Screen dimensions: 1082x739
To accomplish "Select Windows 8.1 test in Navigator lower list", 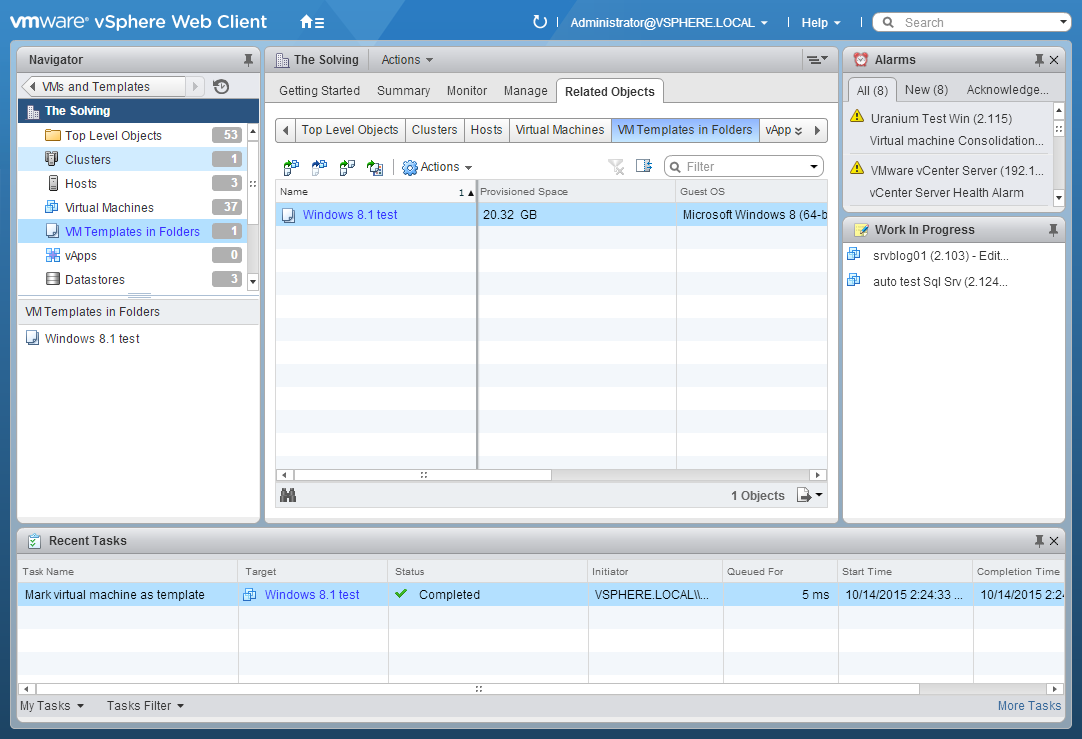I will coord(92,339).
